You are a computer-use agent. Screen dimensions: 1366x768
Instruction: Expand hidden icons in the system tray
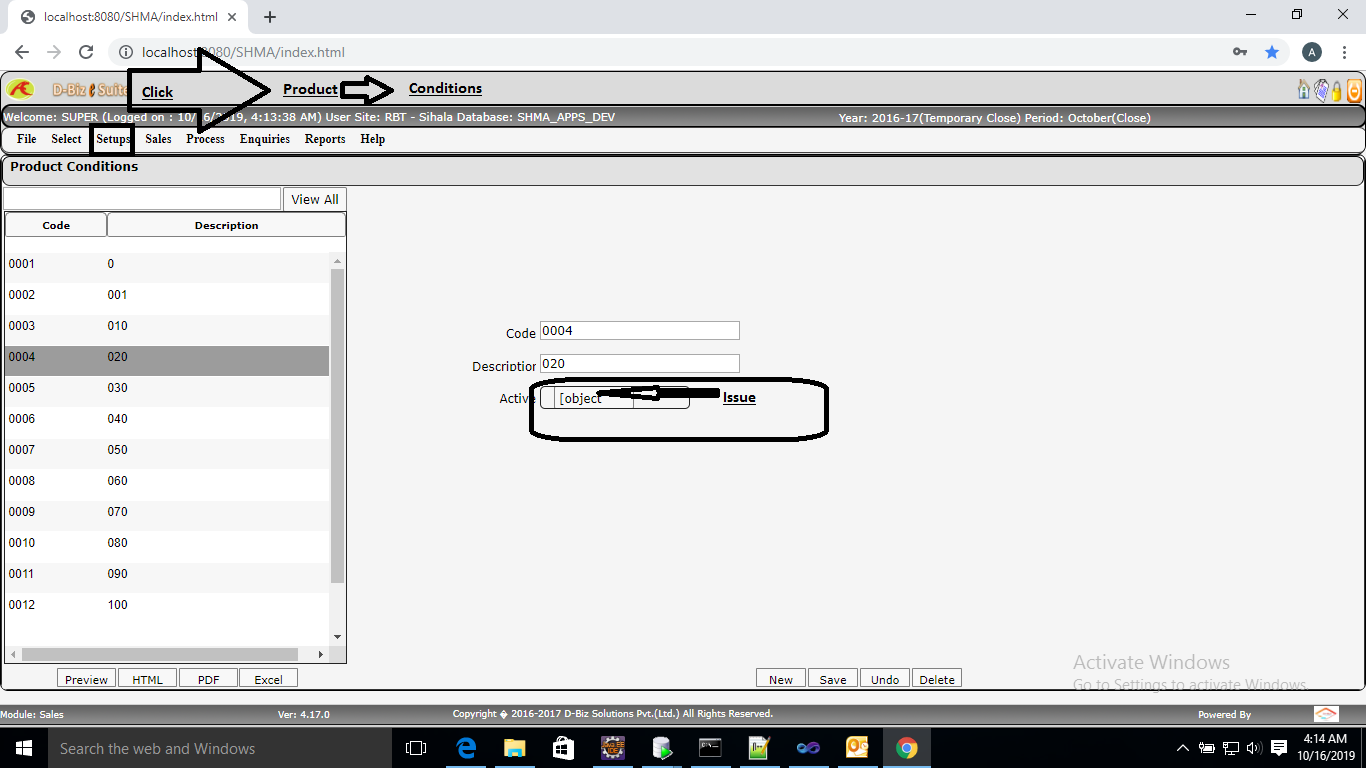[1181, 747]
